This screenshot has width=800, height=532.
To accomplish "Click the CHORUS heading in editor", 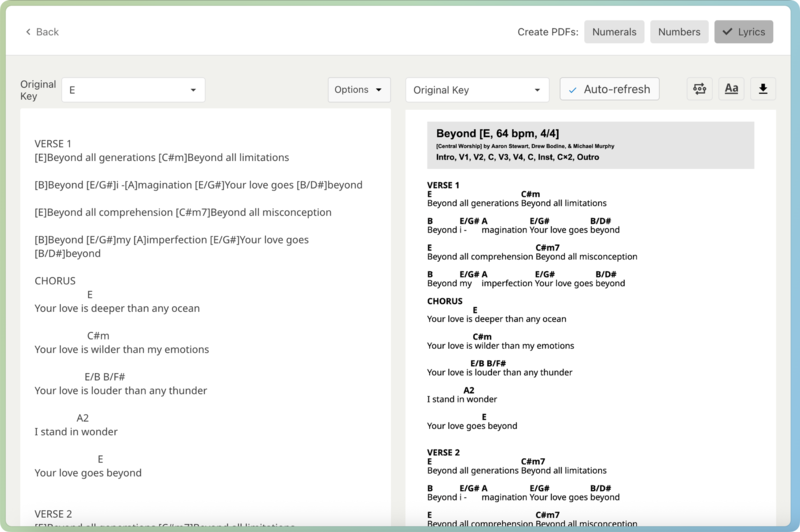I will point(55,281).
